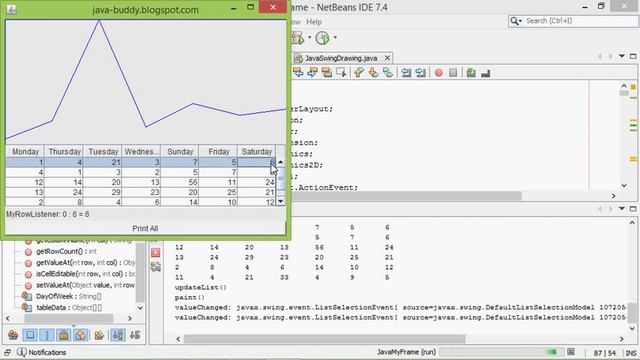Click Debug Project icon in NetBeans toolbar
This screenshot has width=640, height=360.
[x=298, y=38]
